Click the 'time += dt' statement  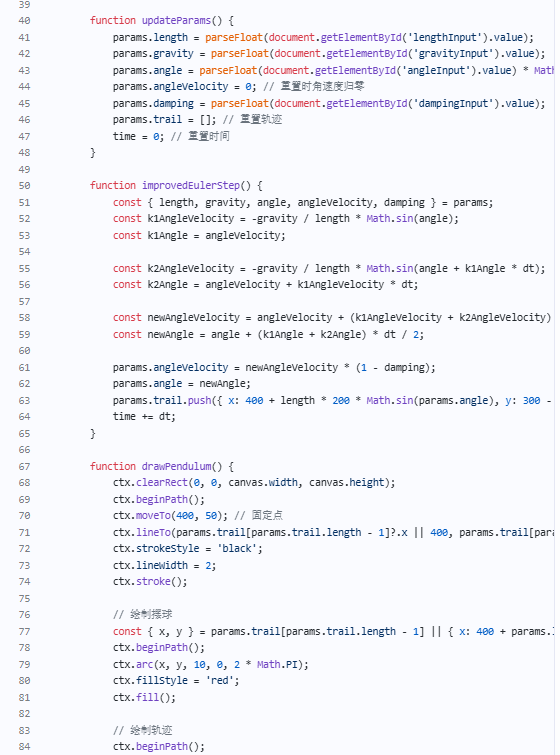click(144, 417)
